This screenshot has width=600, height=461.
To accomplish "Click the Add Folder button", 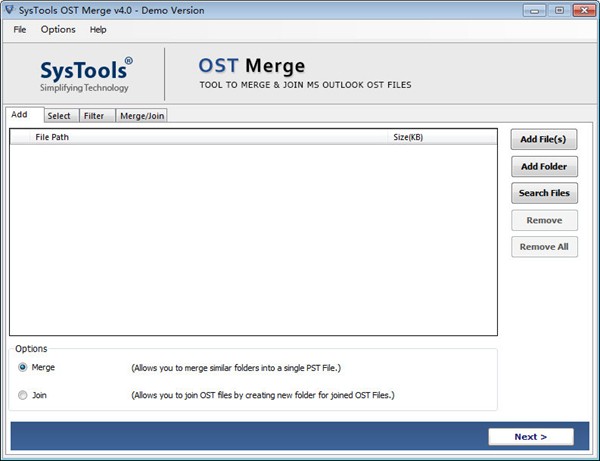I will [x=544, y=166].
